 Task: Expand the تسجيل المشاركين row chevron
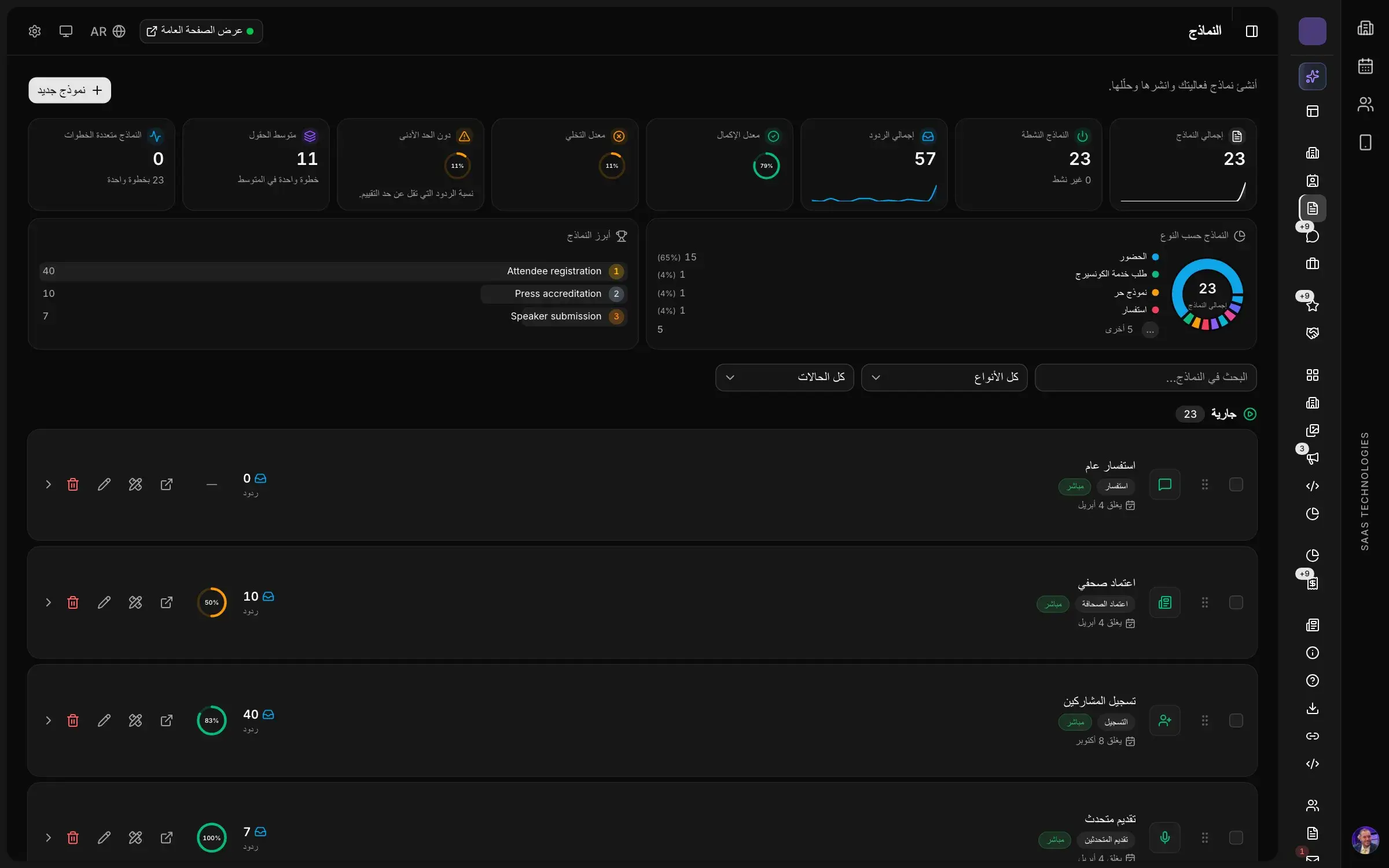pos(48,720)
